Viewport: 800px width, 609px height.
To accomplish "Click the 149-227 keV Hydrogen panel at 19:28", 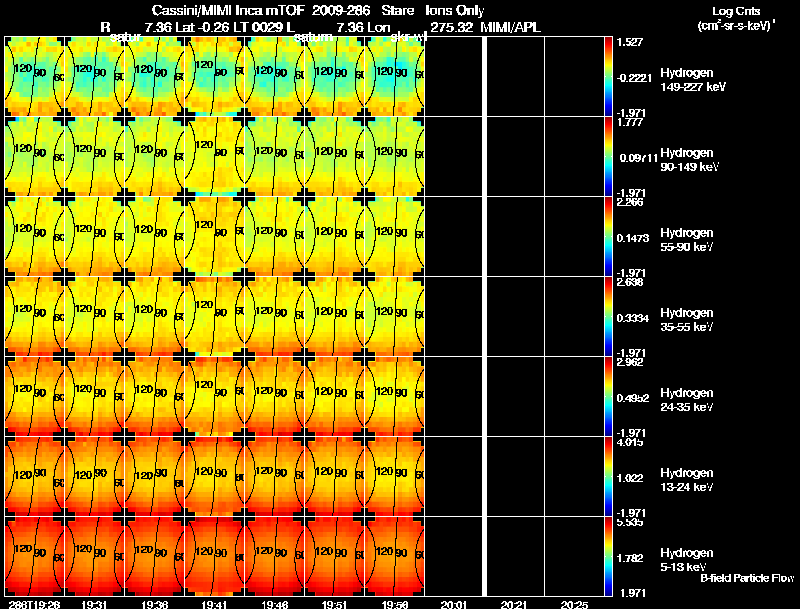I will click(x=35, y=76).
